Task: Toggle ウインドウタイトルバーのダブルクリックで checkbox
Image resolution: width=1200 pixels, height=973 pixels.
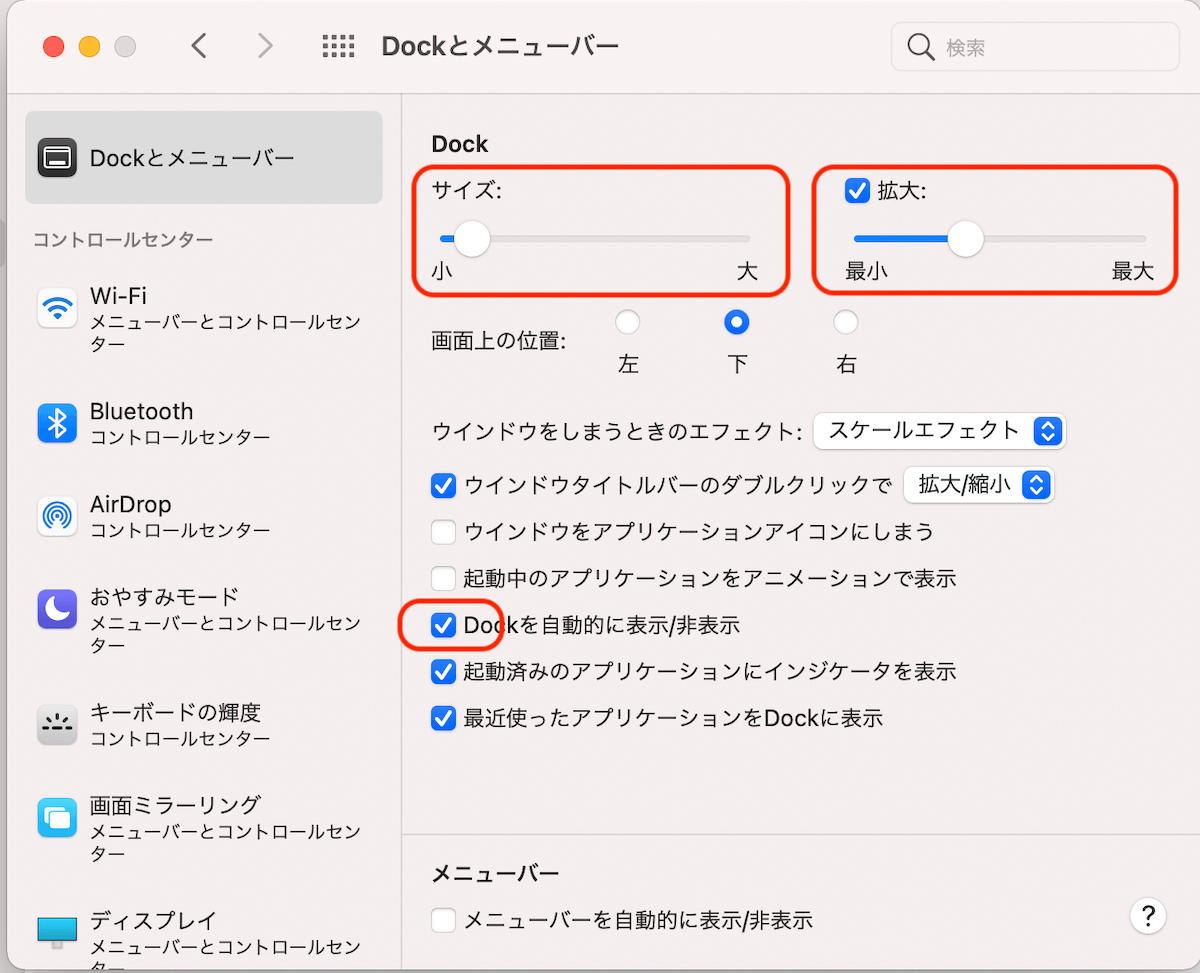Action: 443,486
